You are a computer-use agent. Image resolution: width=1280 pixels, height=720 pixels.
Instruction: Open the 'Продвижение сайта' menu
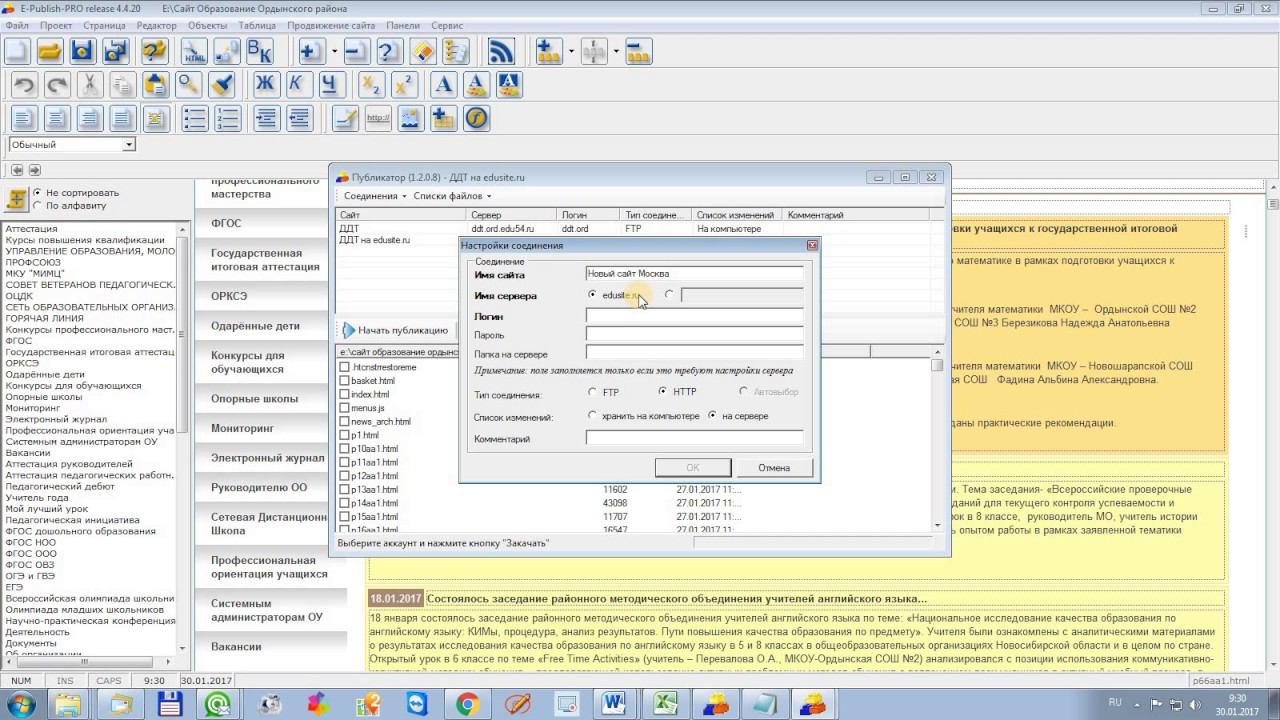[x=330, y=24]
